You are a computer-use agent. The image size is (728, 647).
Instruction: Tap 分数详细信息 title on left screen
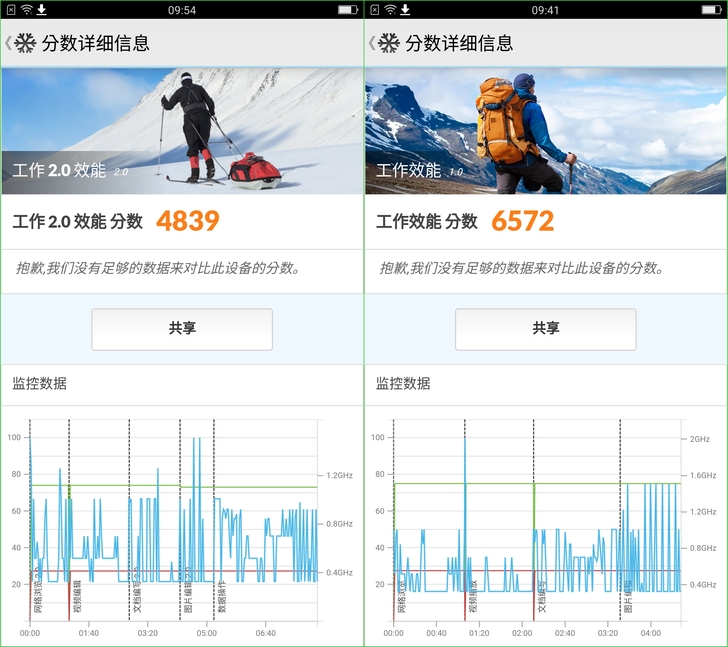click(96, 43)
